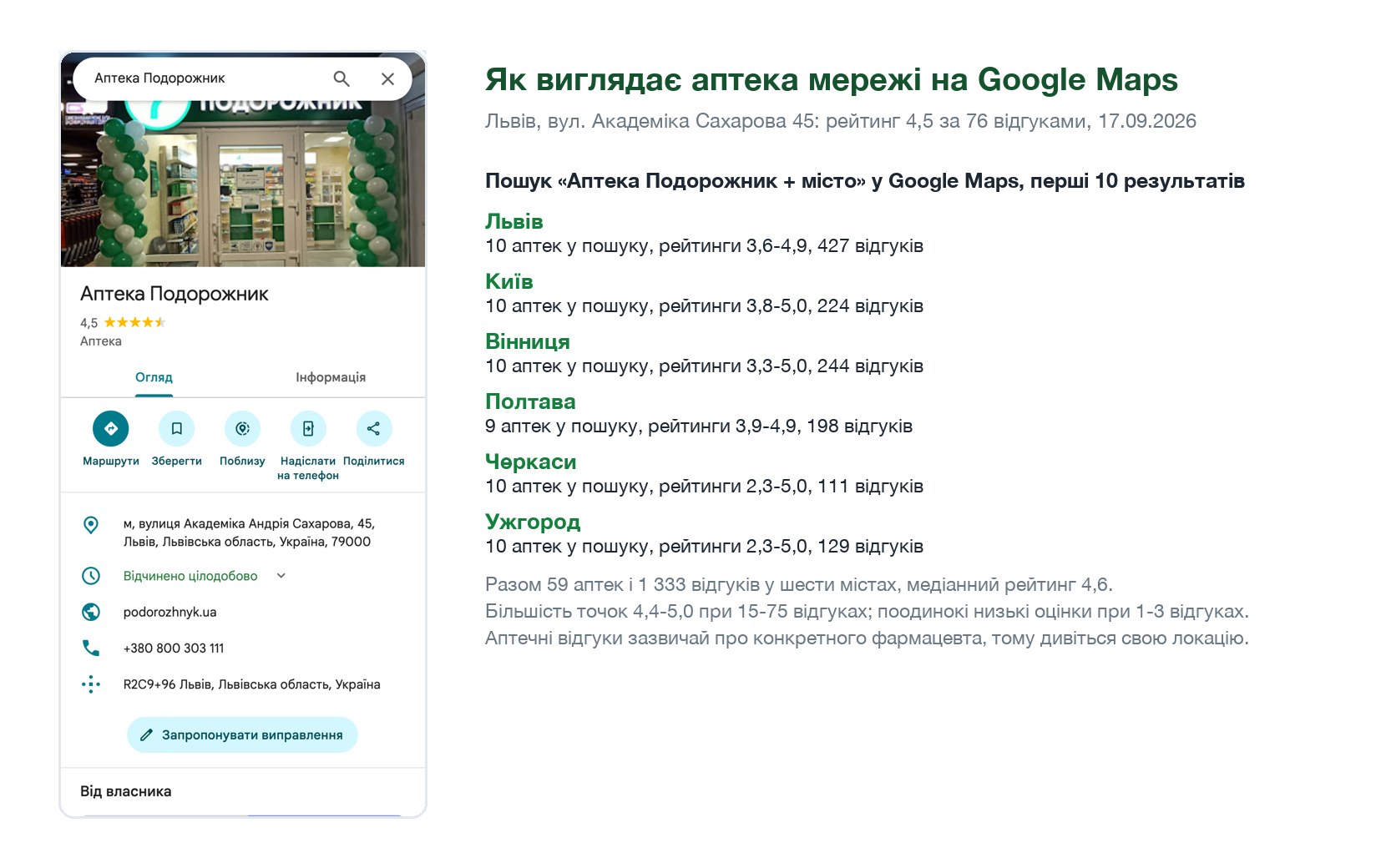Click the Вінниця city heading
The width and height of the screenshot is (1376, 868).
(528, 341)
